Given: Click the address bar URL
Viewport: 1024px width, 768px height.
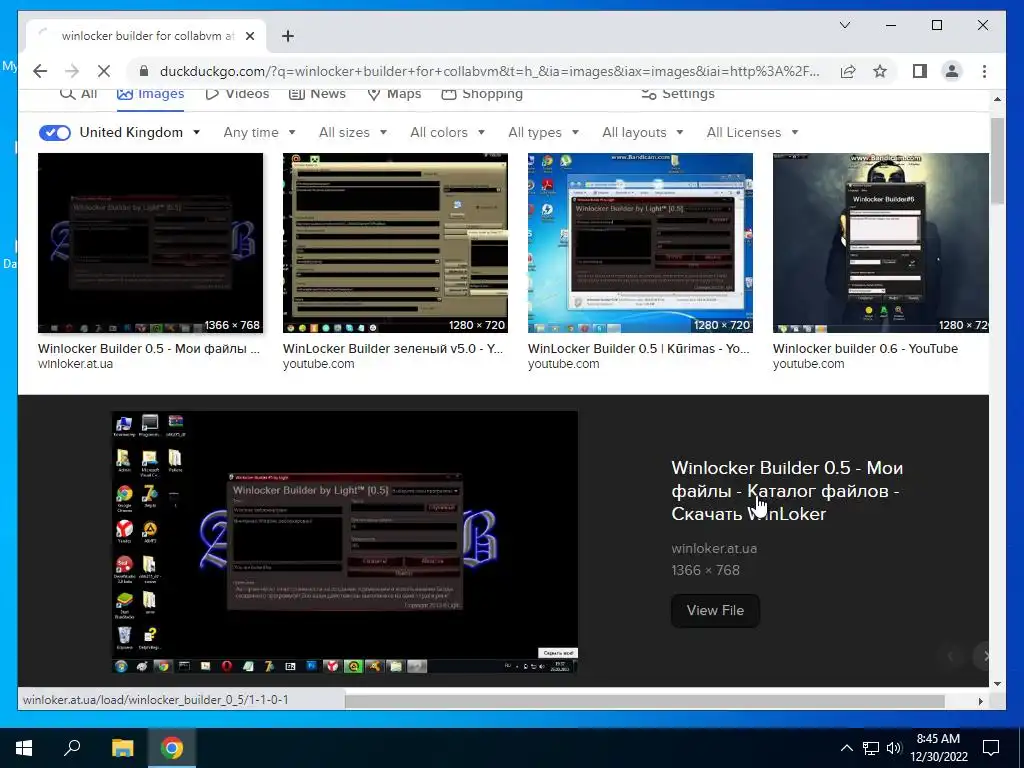Looking at the screenshot, I should click(489, 71).
